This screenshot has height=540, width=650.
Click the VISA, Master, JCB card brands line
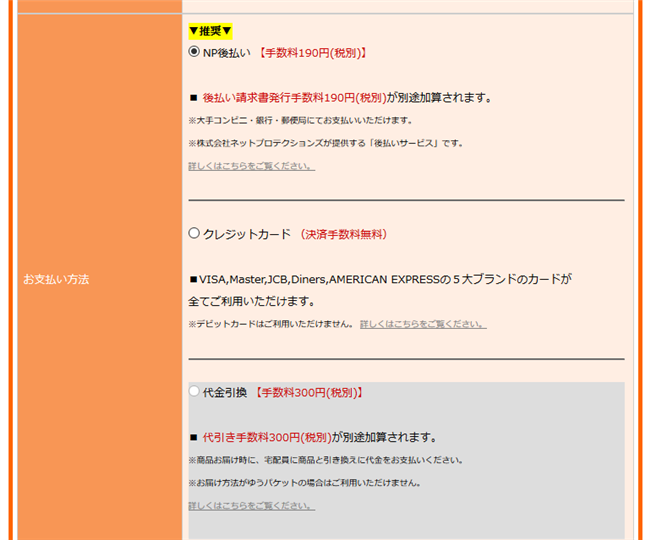point(380,279)
